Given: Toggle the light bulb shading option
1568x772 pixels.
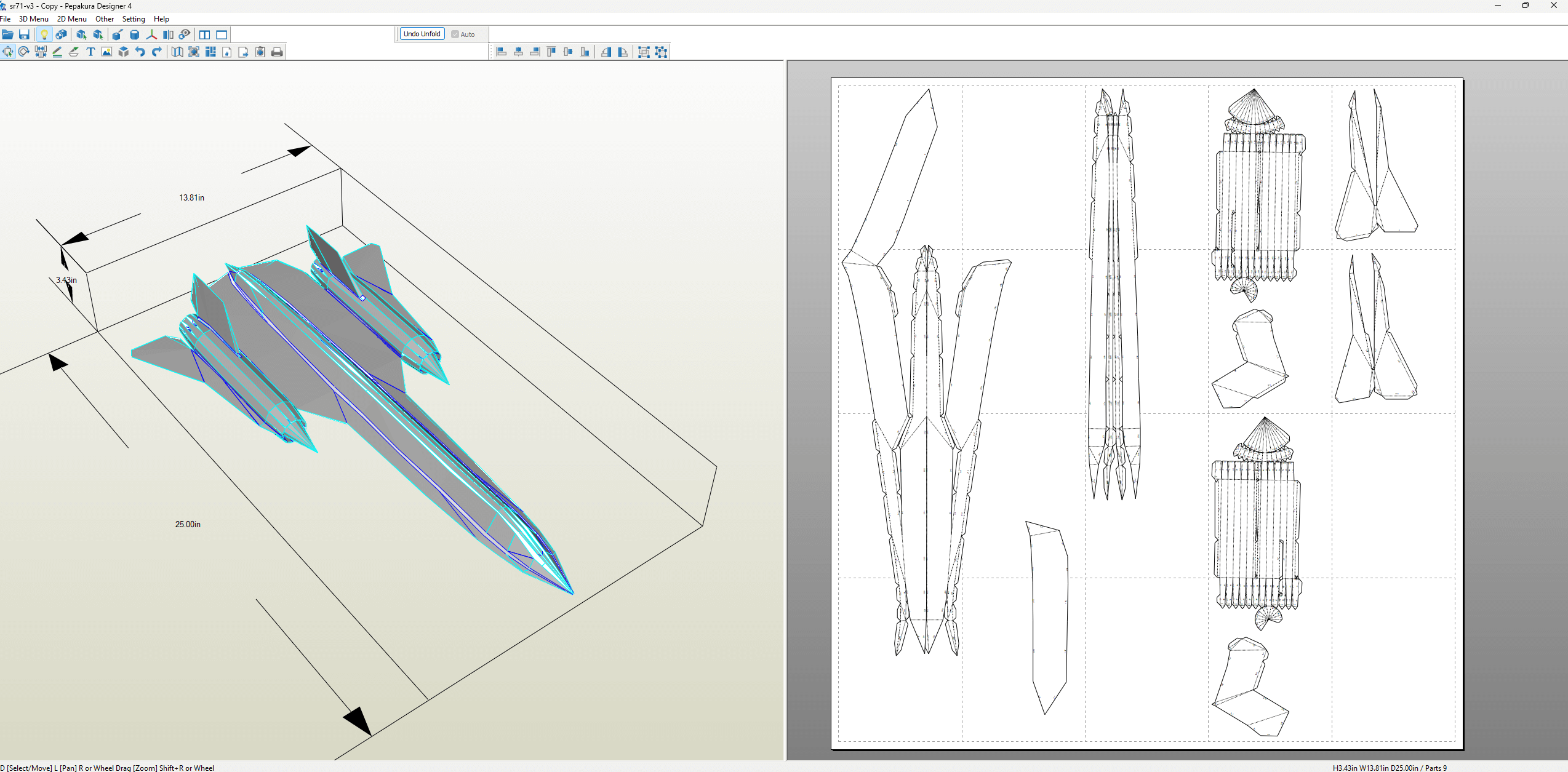Looking at the screenshot, I should coord(45,34).
